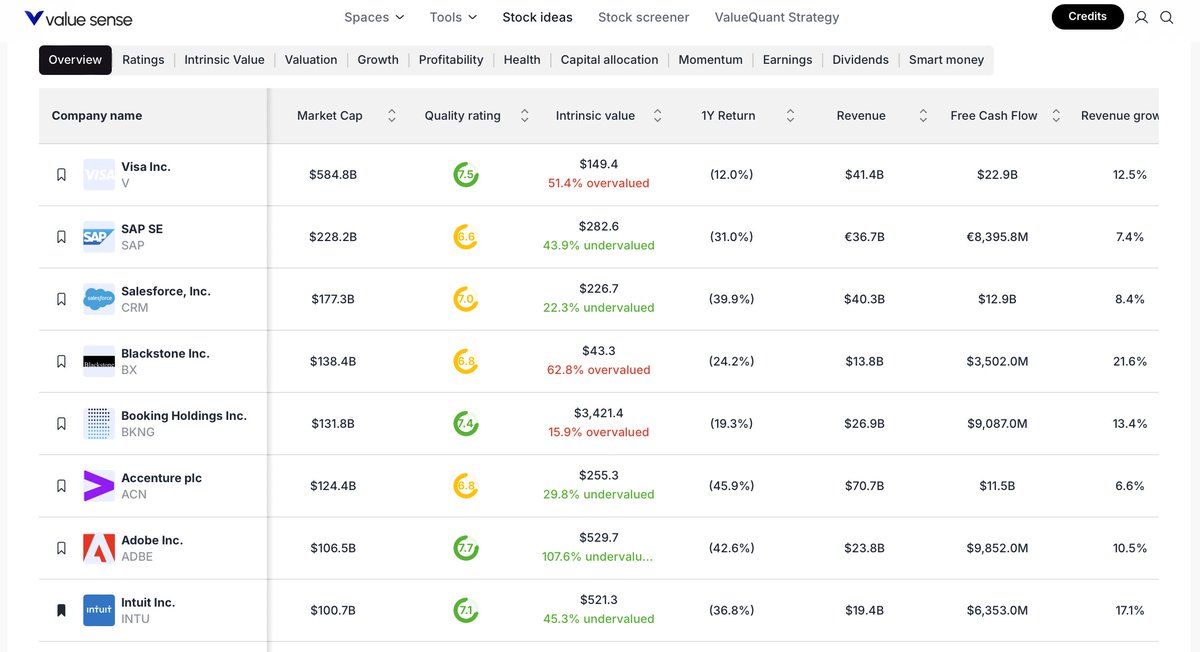
Task: Click SAP's 43.9% undervalued text
Action: [x=598, y=246]
